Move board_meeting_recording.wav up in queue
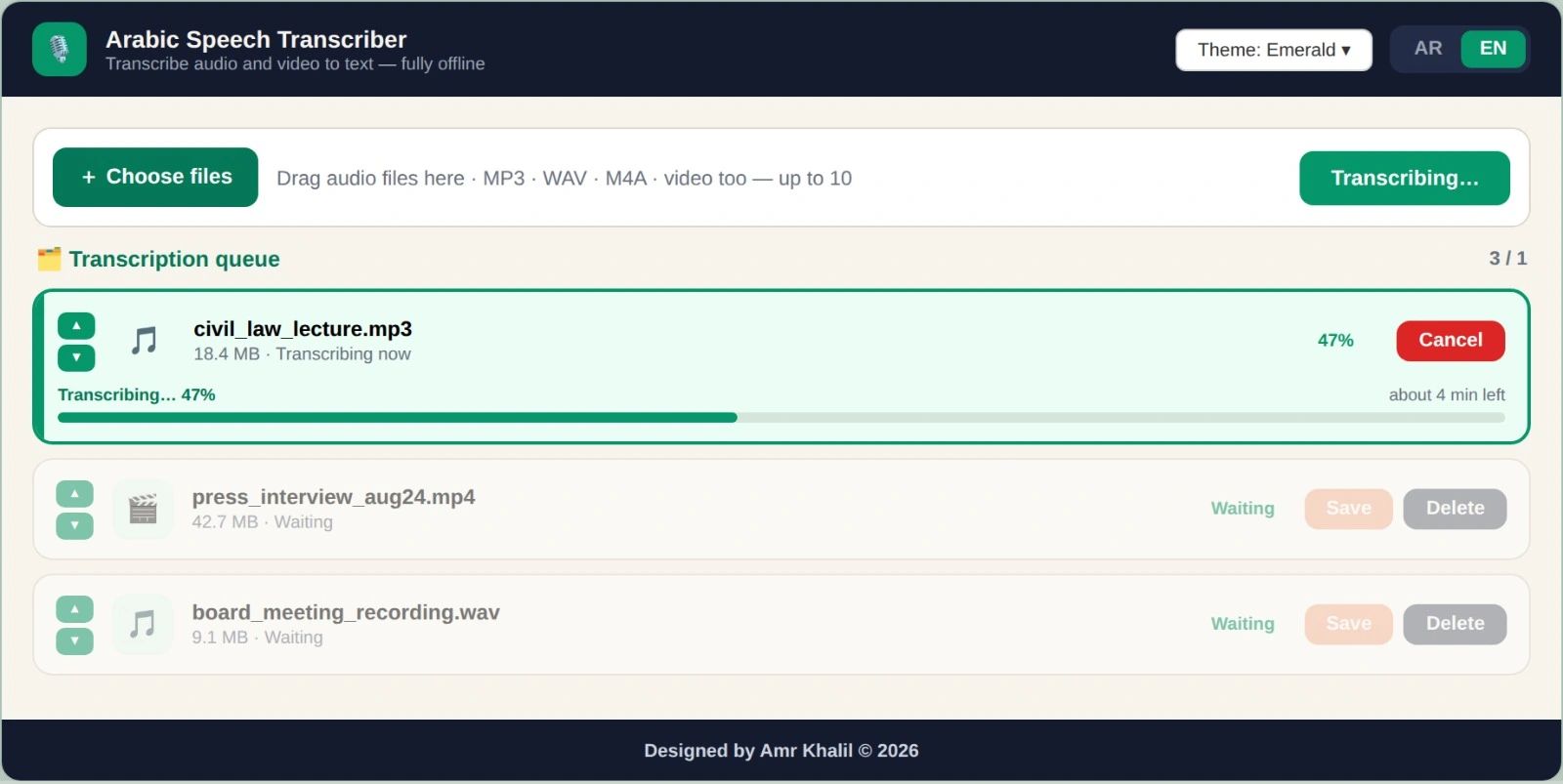Image resolution: width=1563 pixels, height=784 pixels. pos(75,608)
